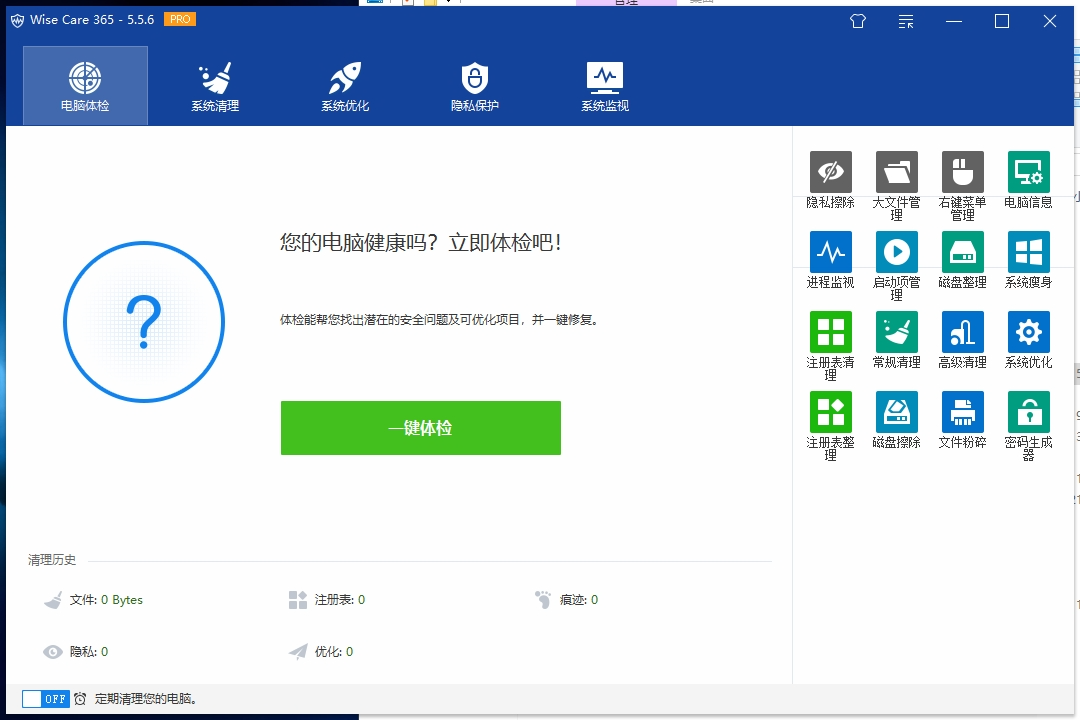Click the alarm clock schedule icon
The image size is (1080, 720).
[80, 699]
